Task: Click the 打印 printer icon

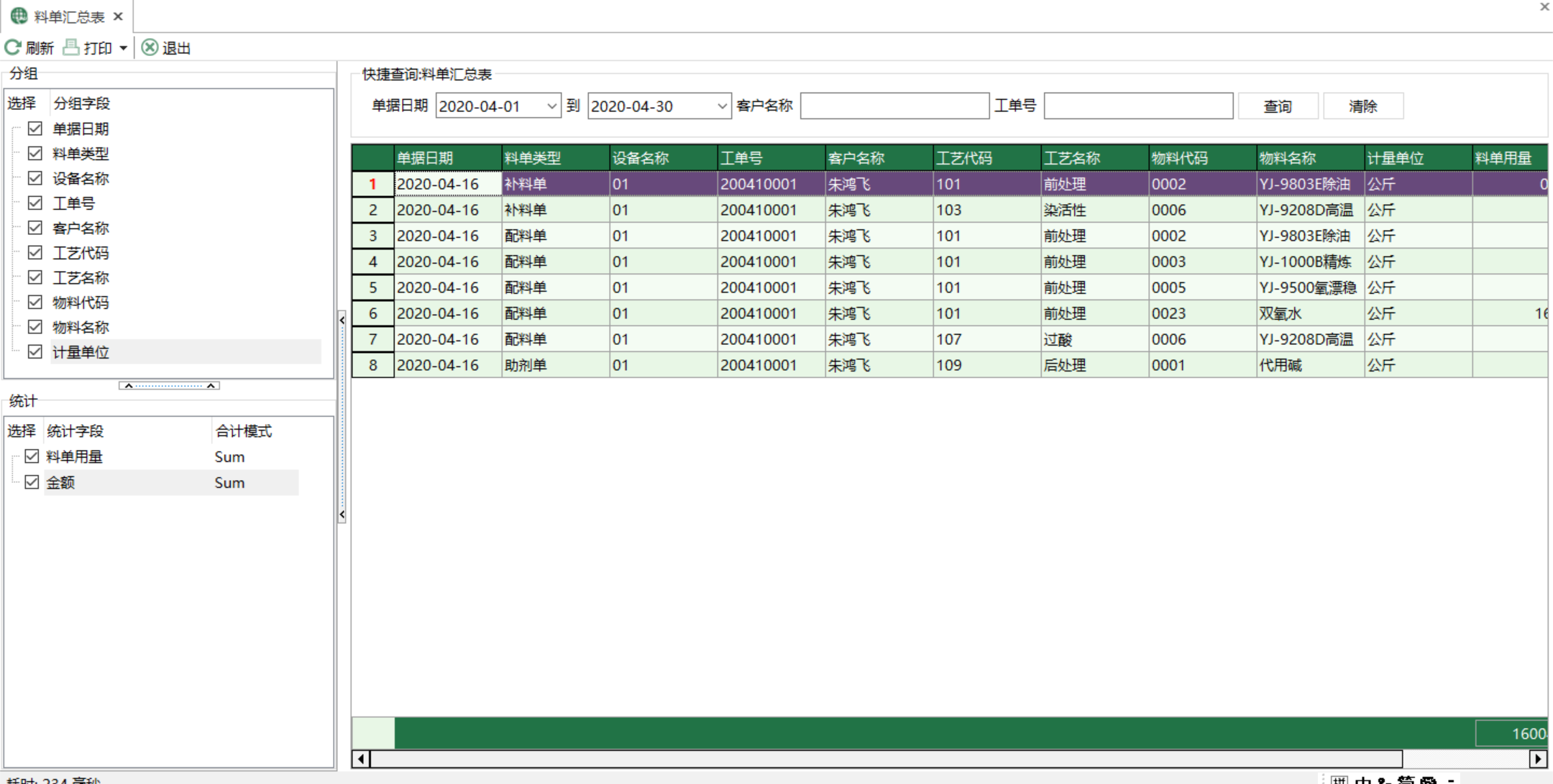Action: click(70, 47)
